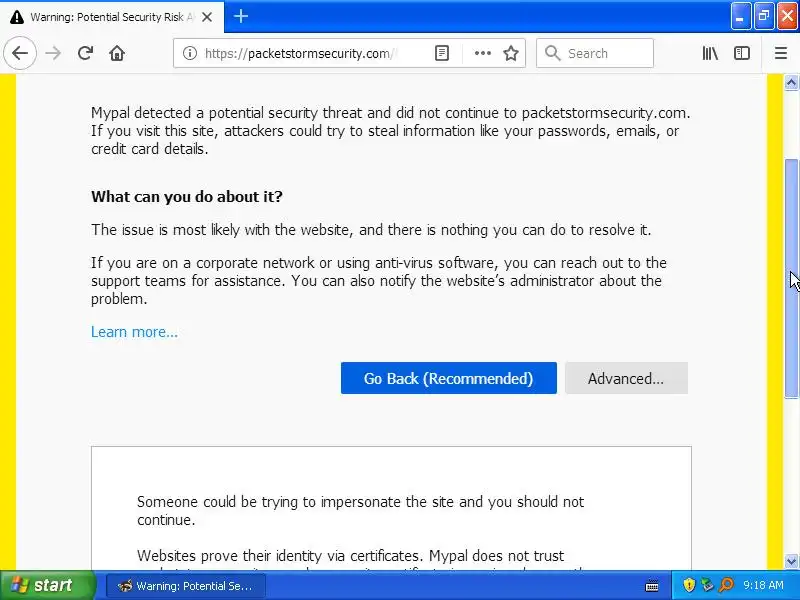The width and height of the screenshot is (800, 600).
Task: Open the hamburger application menu
Action: click(781, 53)
